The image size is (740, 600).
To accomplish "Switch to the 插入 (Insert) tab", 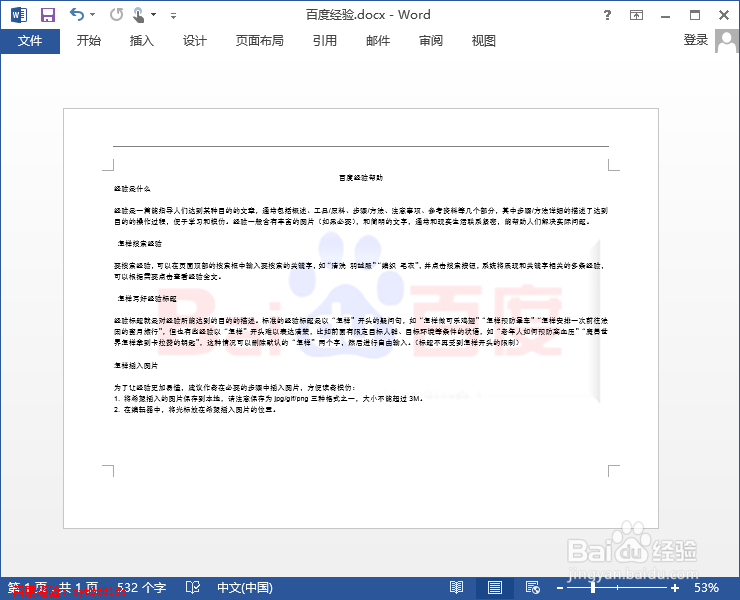I will tap(142, 41).
